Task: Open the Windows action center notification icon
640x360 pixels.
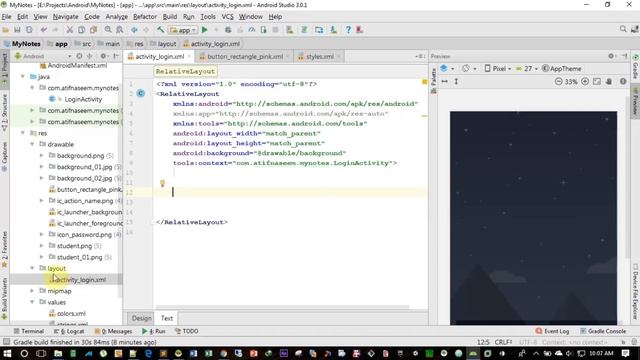Action: [x=626, y=353]
